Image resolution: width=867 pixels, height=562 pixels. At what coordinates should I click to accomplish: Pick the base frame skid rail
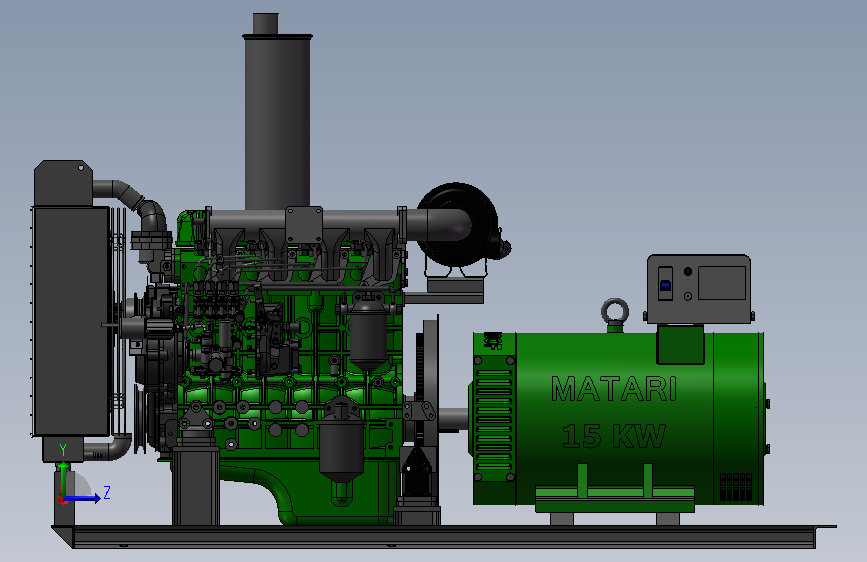[x=444, y=537]
